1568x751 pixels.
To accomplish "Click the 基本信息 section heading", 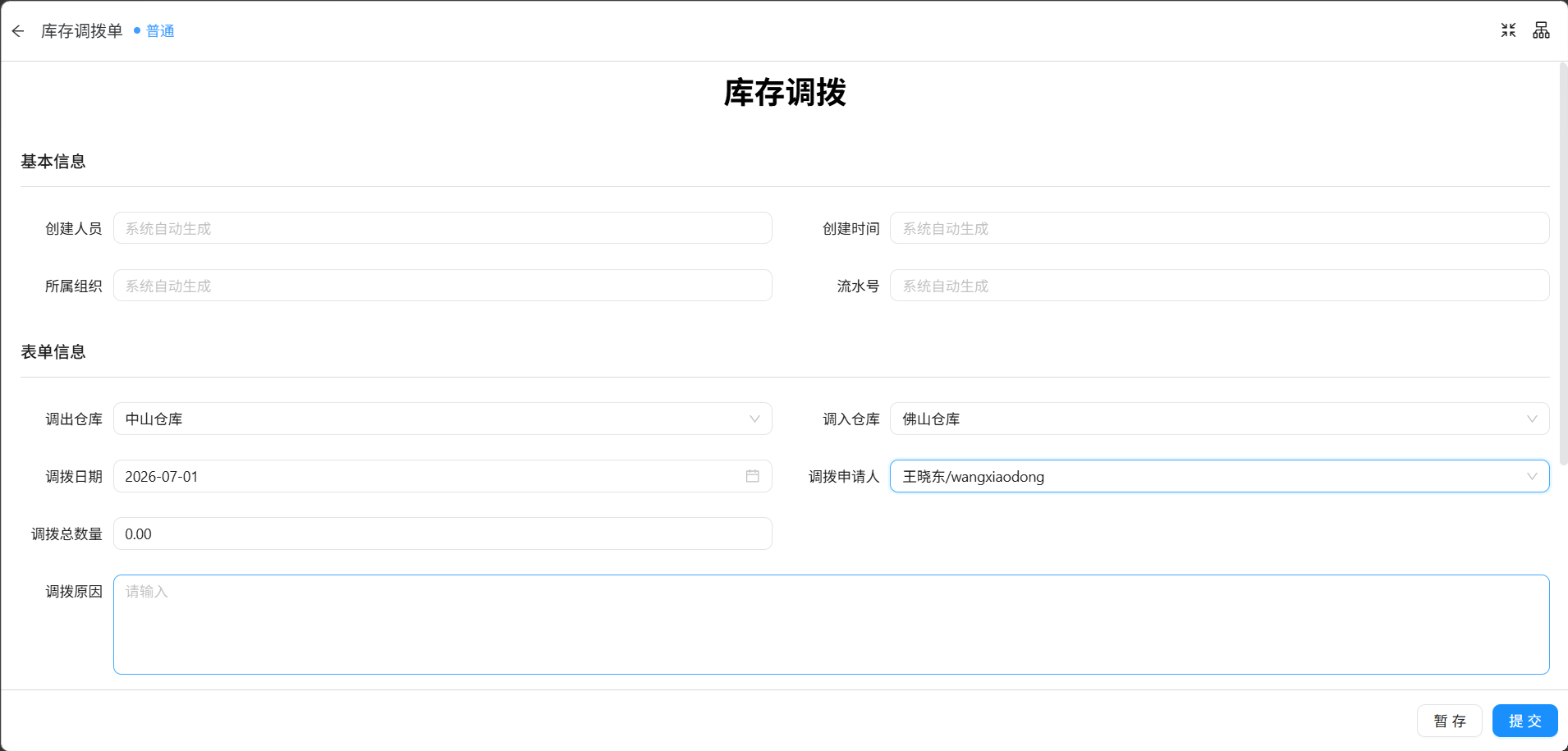I will [x=53, y=162].
